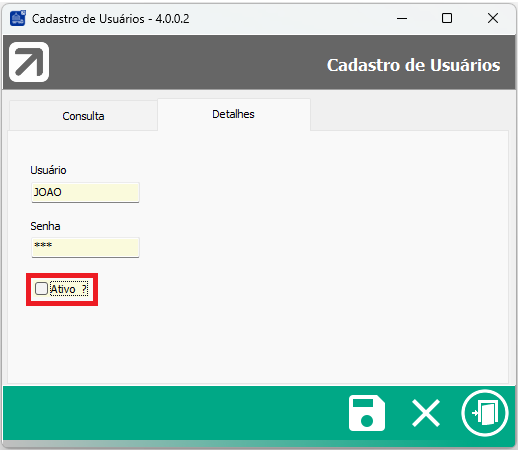Click the arrow logo in the gray header
This screenshot has width=518, height=450.
tap(29, 62)
